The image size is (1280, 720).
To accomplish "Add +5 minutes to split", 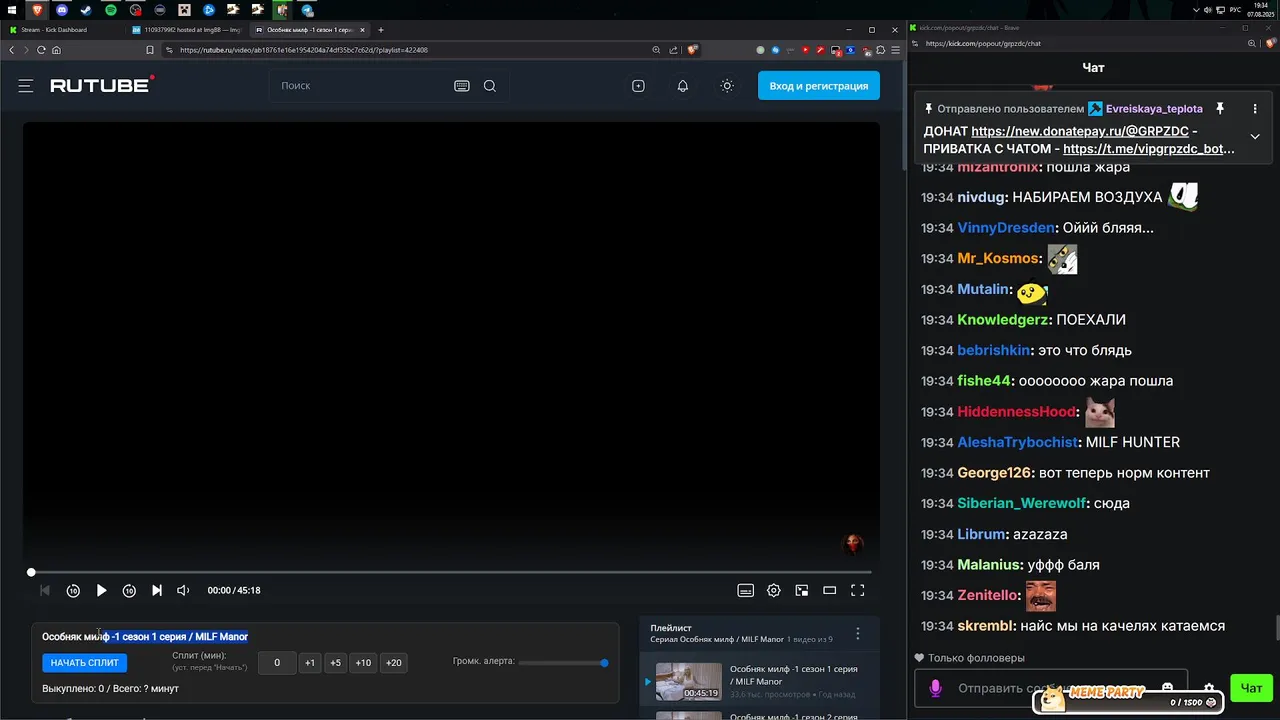I will click(x=335, y=662).
